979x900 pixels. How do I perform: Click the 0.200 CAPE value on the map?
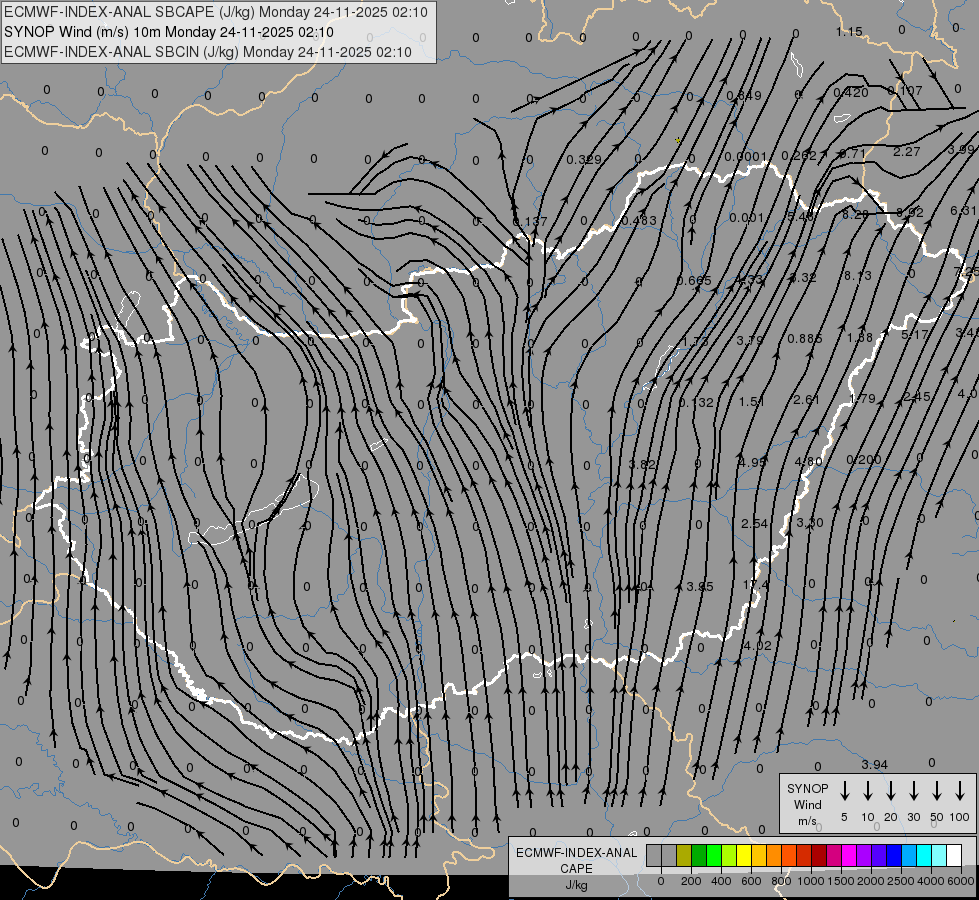863,460
